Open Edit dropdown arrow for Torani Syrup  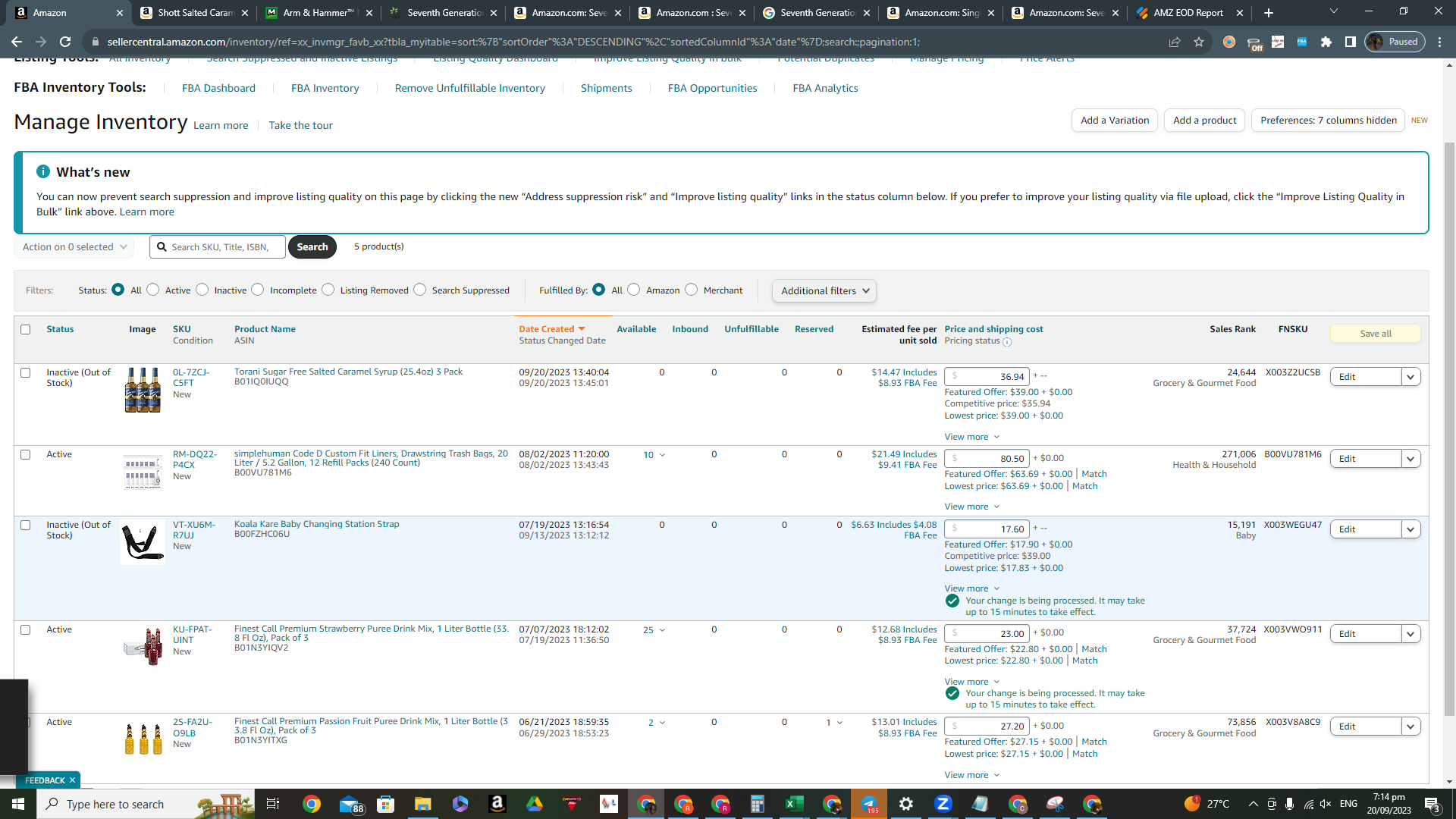coord(1410,377)
